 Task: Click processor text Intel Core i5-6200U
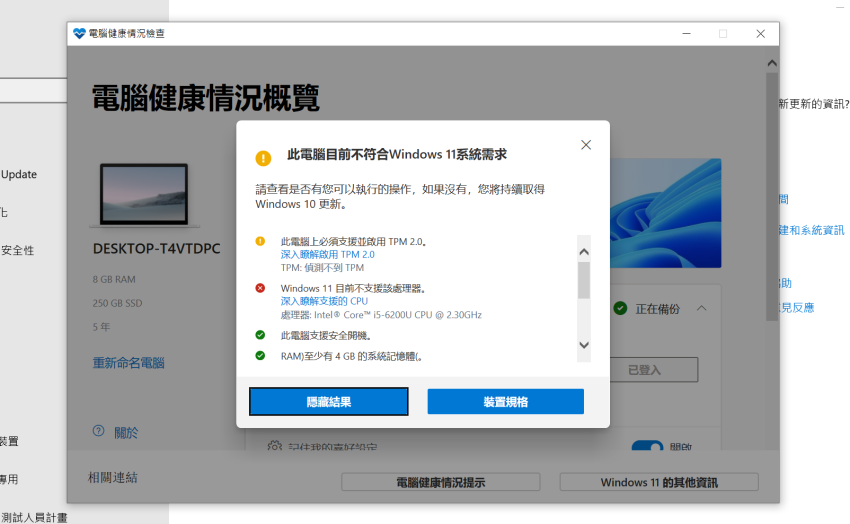381,315
